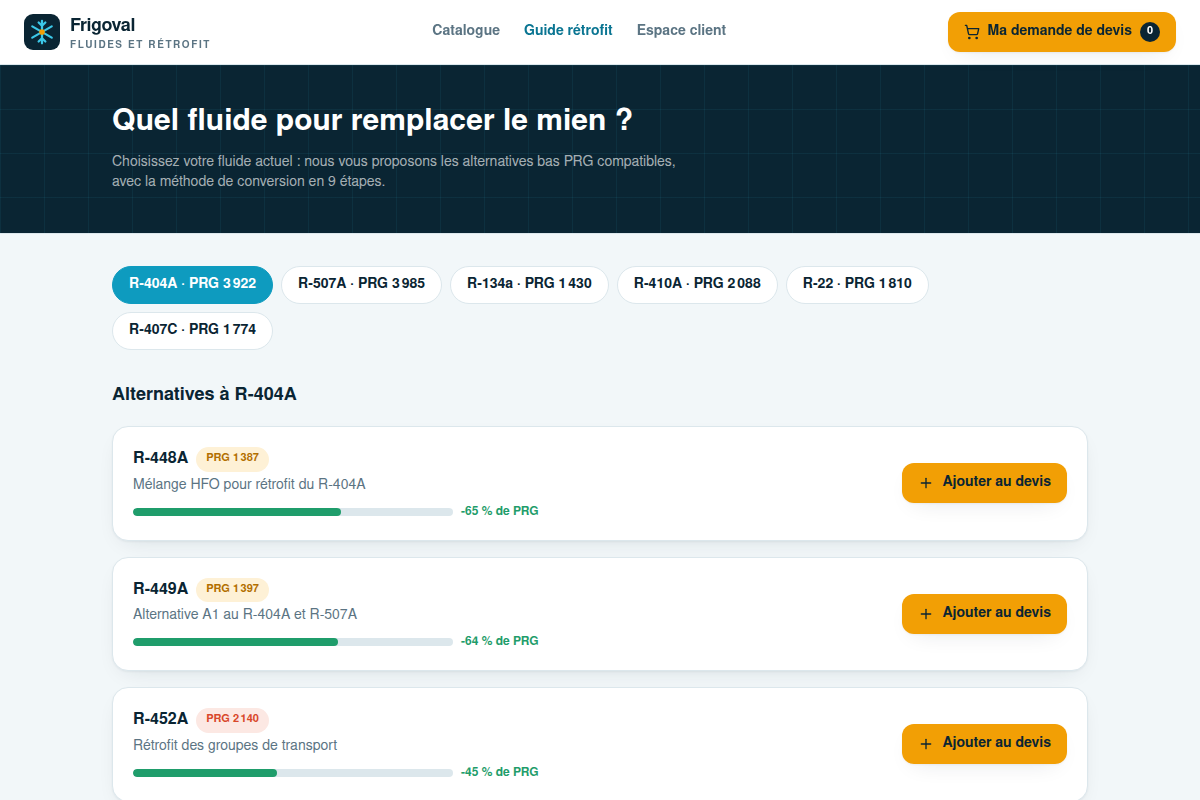Image resolution: width=1200 pixels, height=800 pixels.
Task: Click the R-448A PRG reduction bar
Action: 293,512
